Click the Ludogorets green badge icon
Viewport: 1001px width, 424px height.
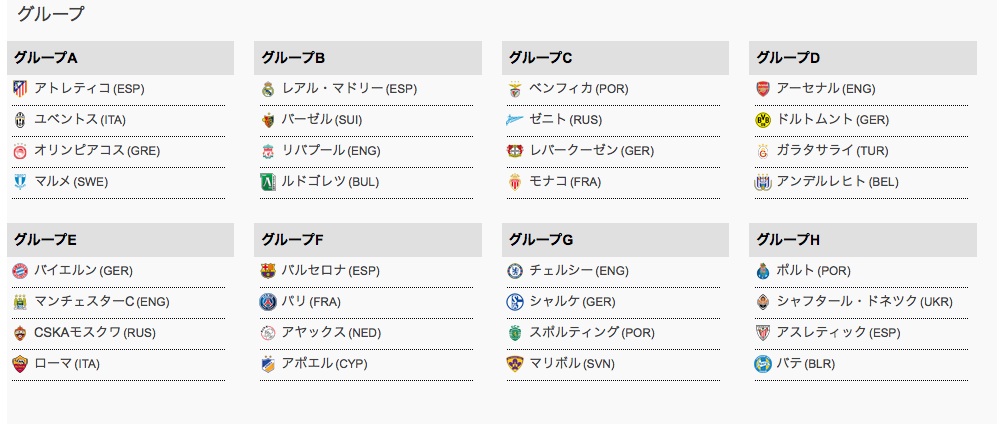[268, 182]
